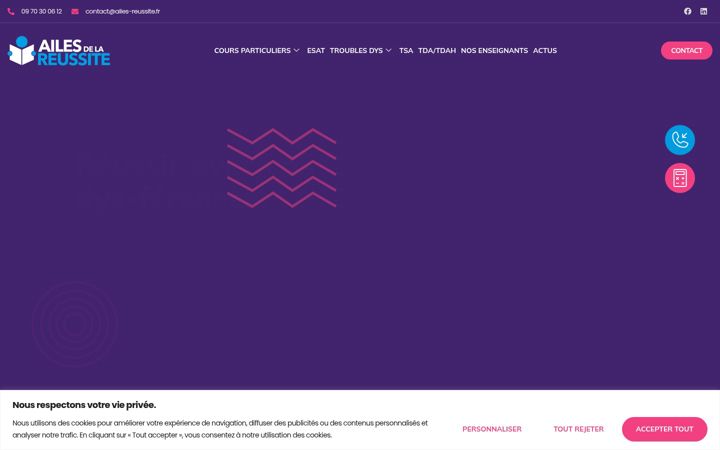Go to Nos Enseignants page
Image resolution: width=720 pixels, height=450 pixels.
494,51
